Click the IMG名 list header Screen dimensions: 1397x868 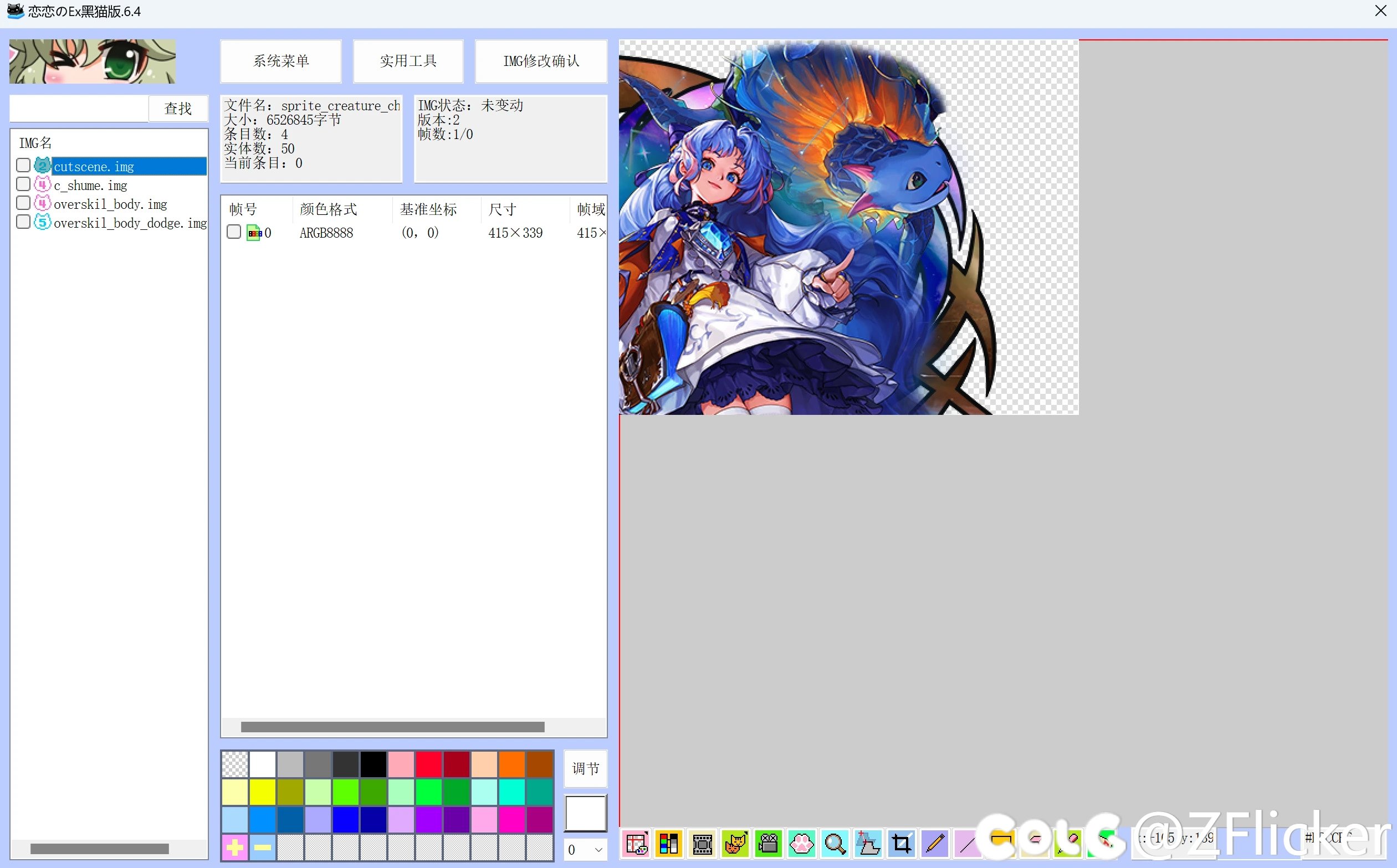(x=35, y=143)
